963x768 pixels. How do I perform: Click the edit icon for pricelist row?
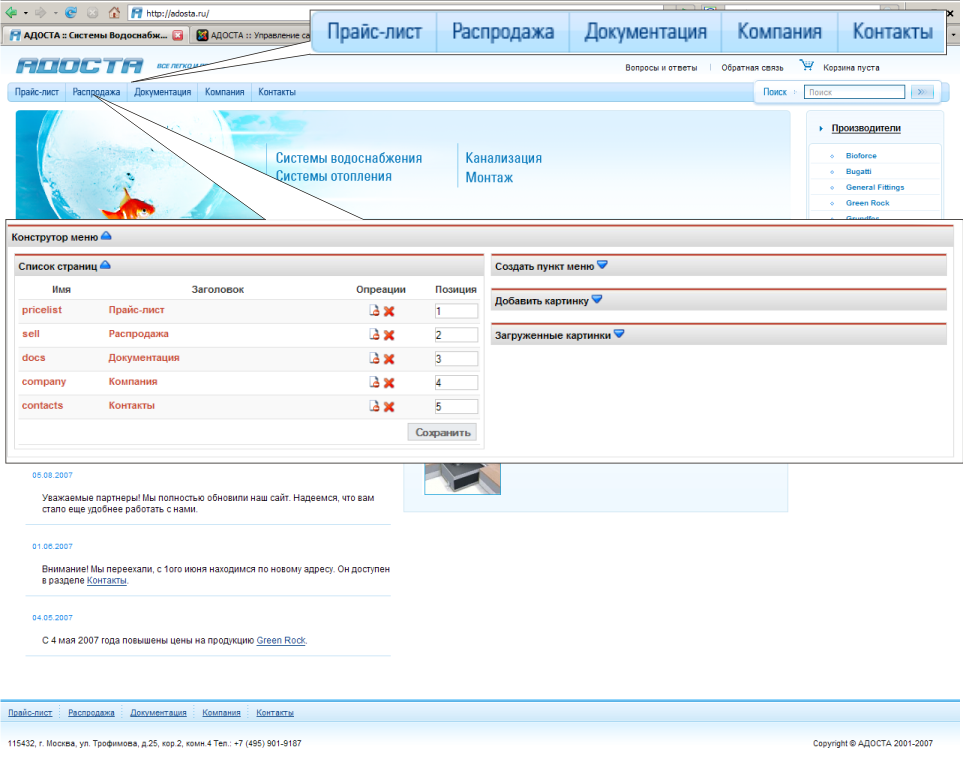pos(374,311)
